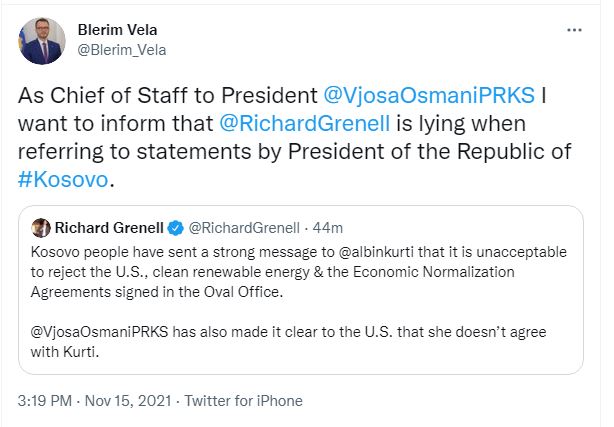Click Richard Grenell's small avatar

[42, 227]
